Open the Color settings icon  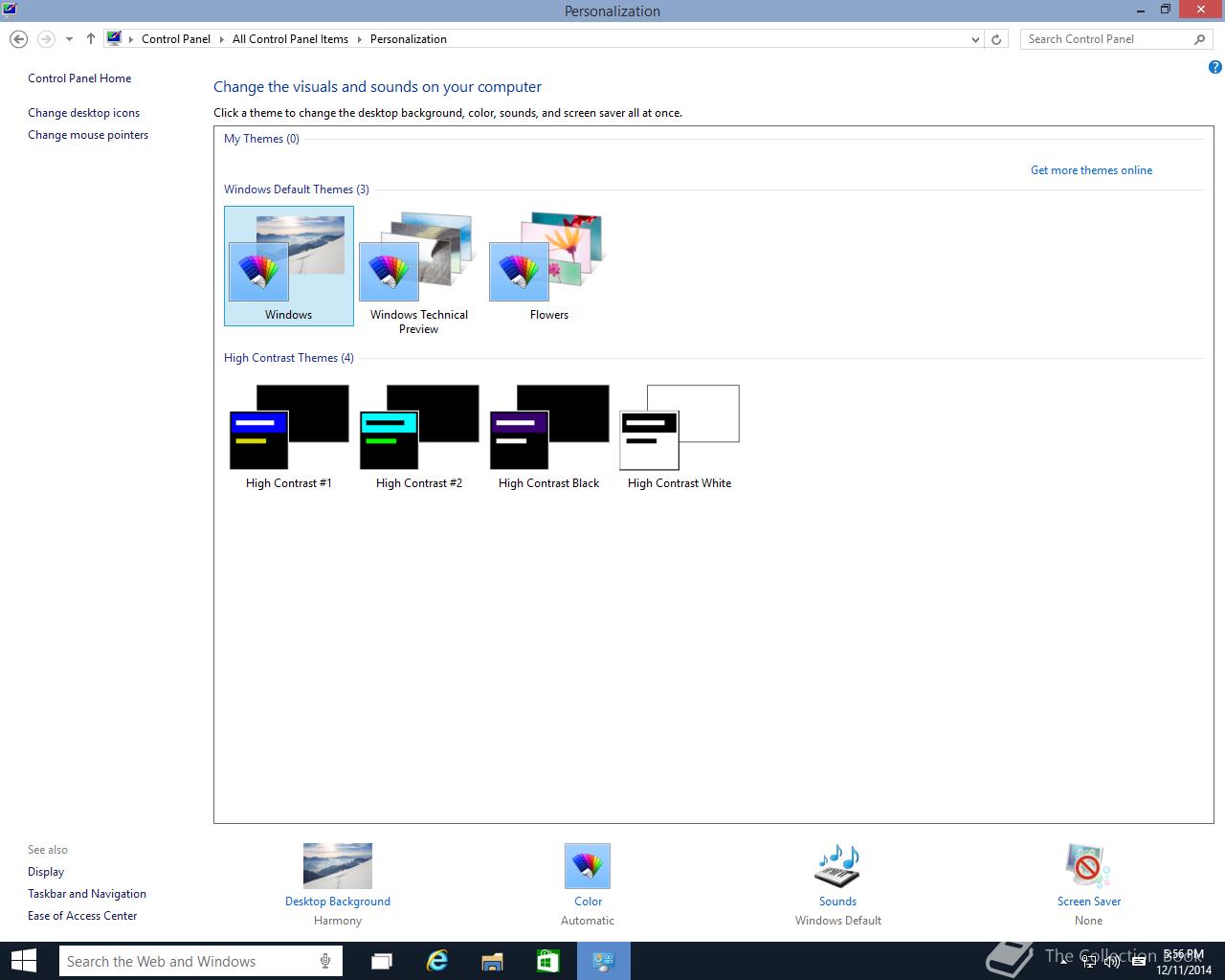tap(588, 866)
